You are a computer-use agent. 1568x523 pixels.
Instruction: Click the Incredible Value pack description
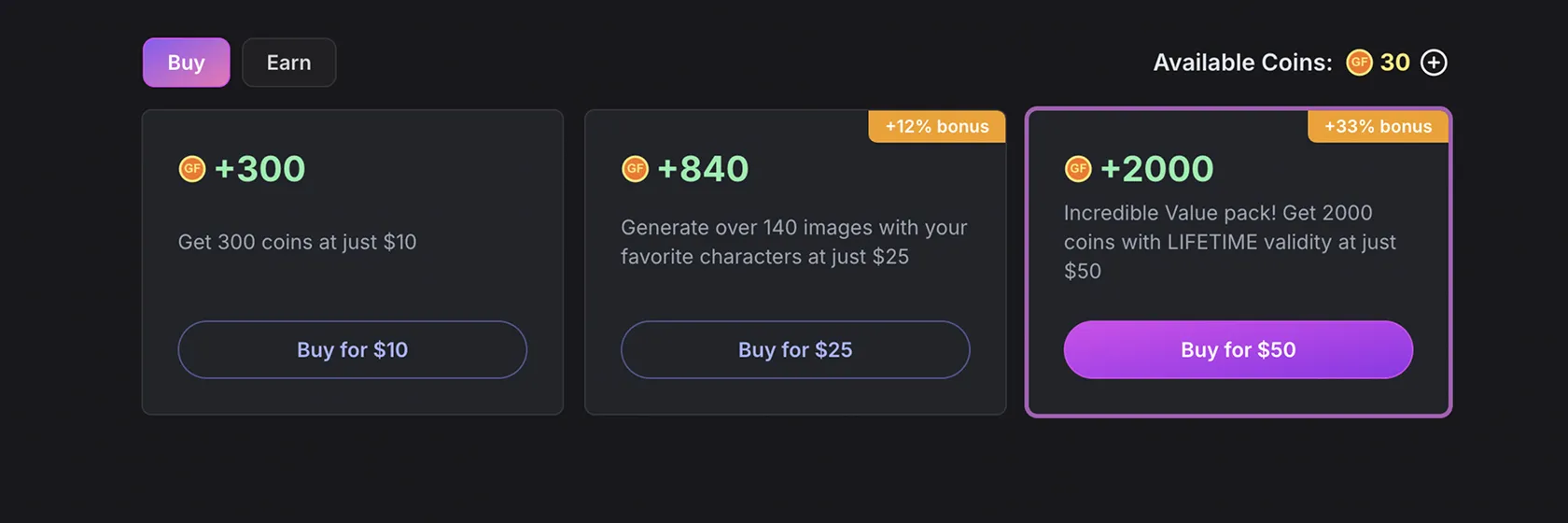[1229, 242]
